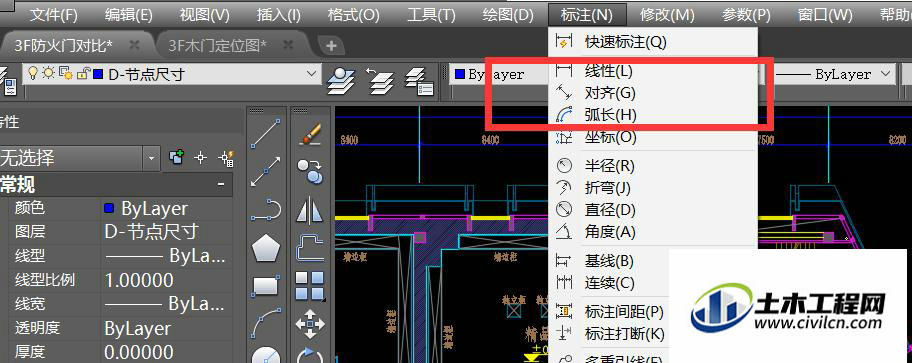The image size is (912, 363).
Task: Choose 线性(L) dimension
Action: click(653, 71)
